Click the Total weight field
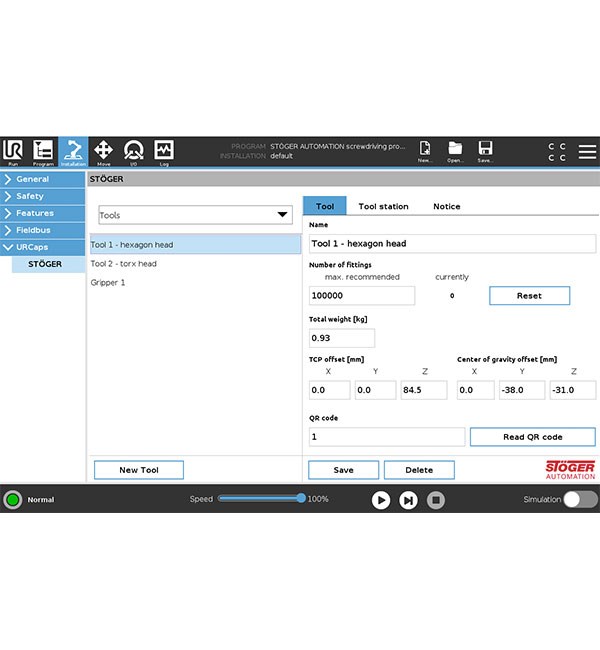Viewport: 600px width, 650px height. [x=342, y=338]
